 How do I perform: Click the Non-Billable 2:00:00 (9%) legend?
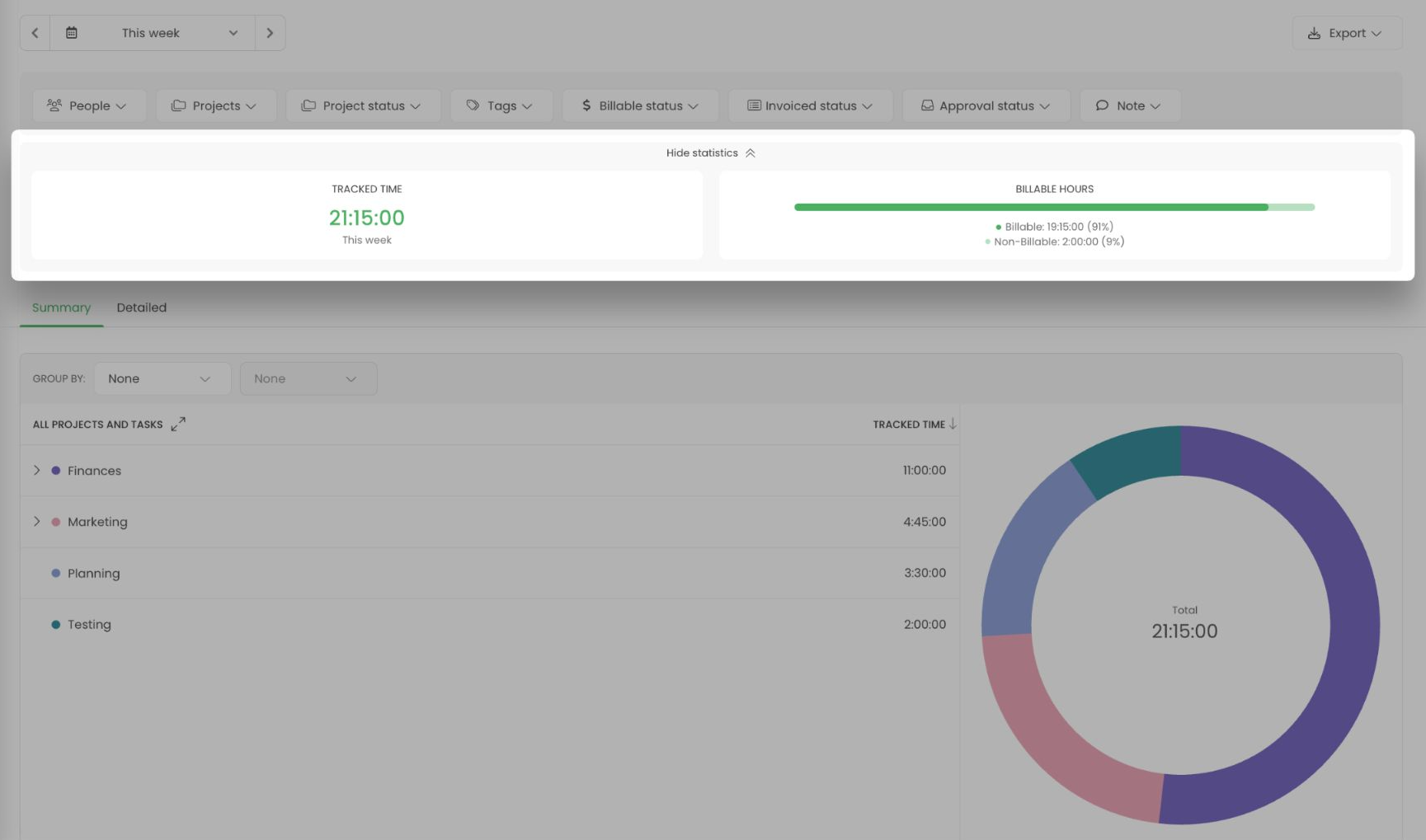(x=1054, y=242)
